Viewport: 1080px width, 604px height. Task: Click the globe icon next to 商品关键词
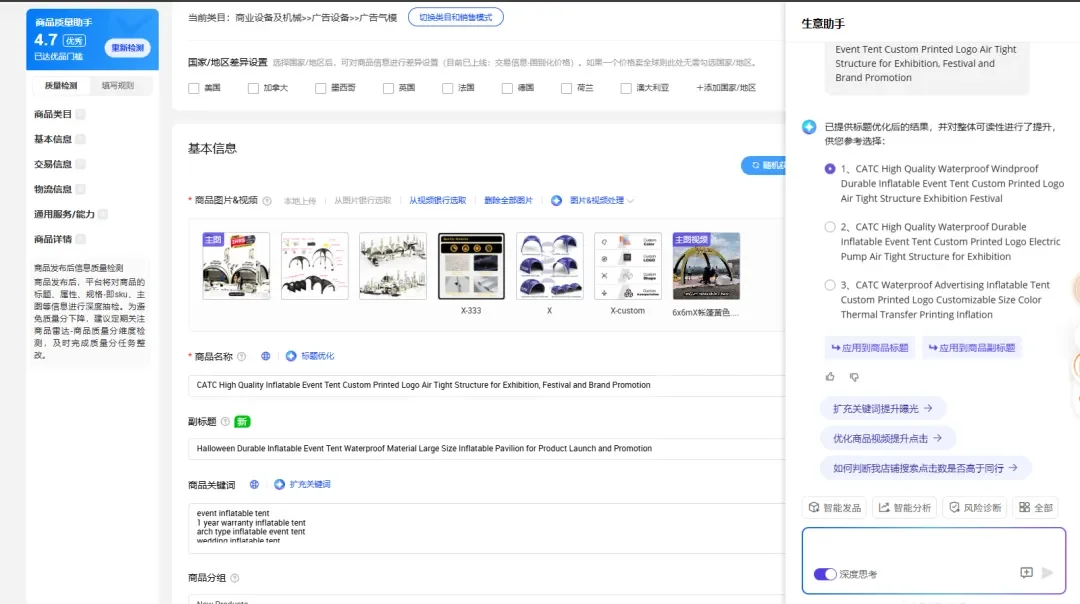tap(254, 485)
